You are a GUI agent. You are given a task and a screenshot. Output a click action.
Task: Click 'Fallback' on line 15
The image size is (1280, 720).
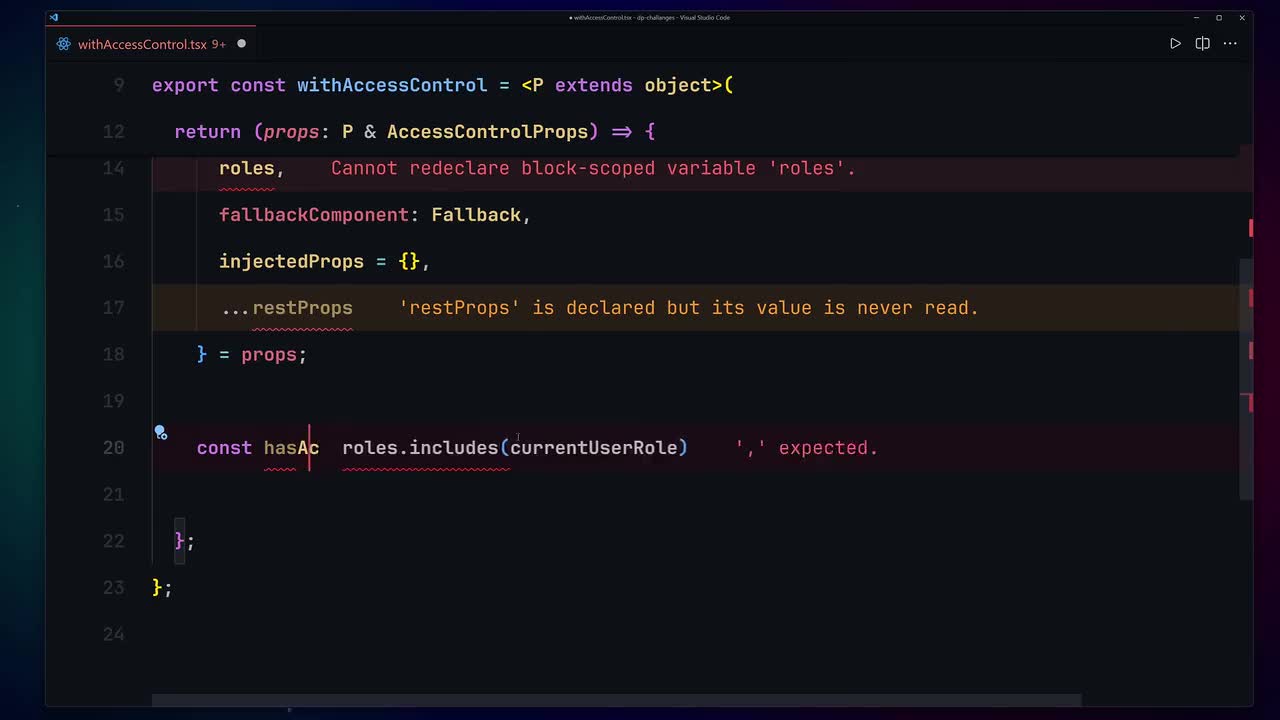point(476,215)
